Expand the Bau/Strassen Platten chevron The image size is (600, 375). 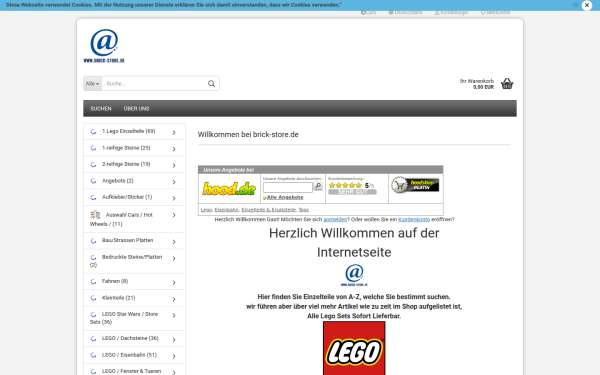coord(174,241)
